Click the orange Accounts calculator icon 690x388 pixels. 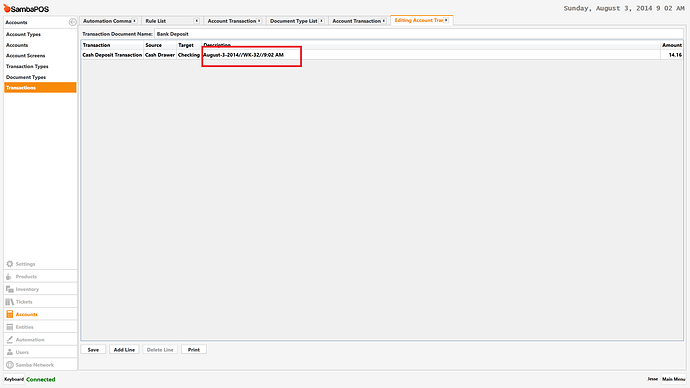(10, 314)
